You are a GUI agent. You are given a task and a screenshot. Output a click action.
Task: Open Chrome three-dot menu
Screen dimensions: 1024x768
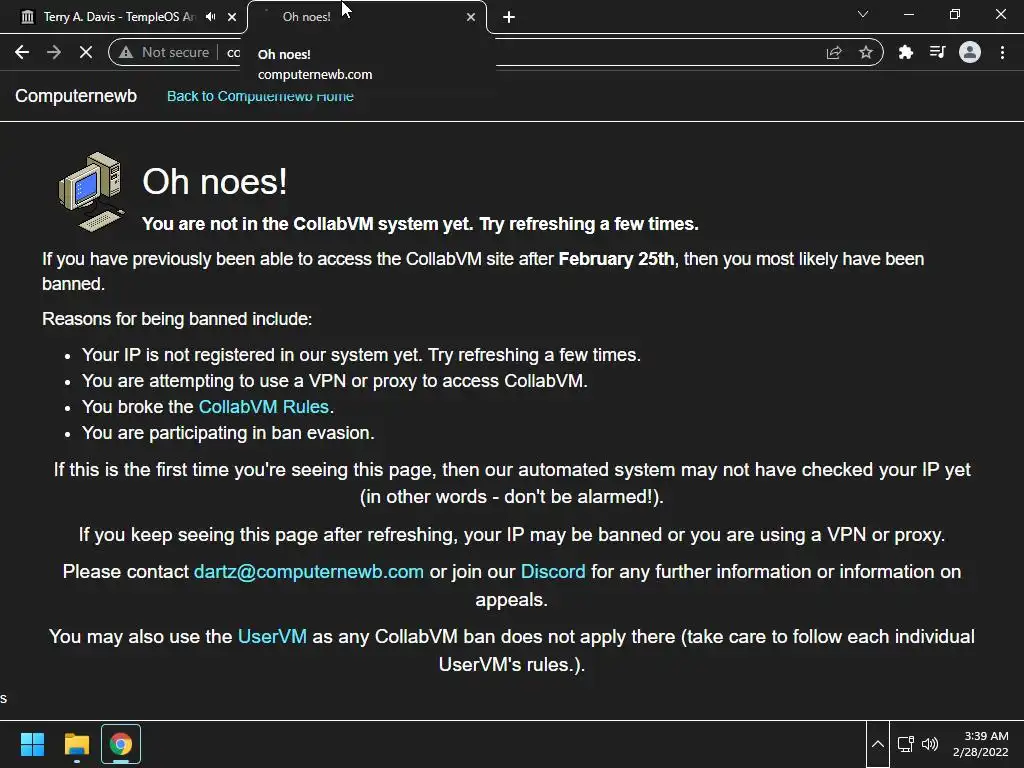1002,52
